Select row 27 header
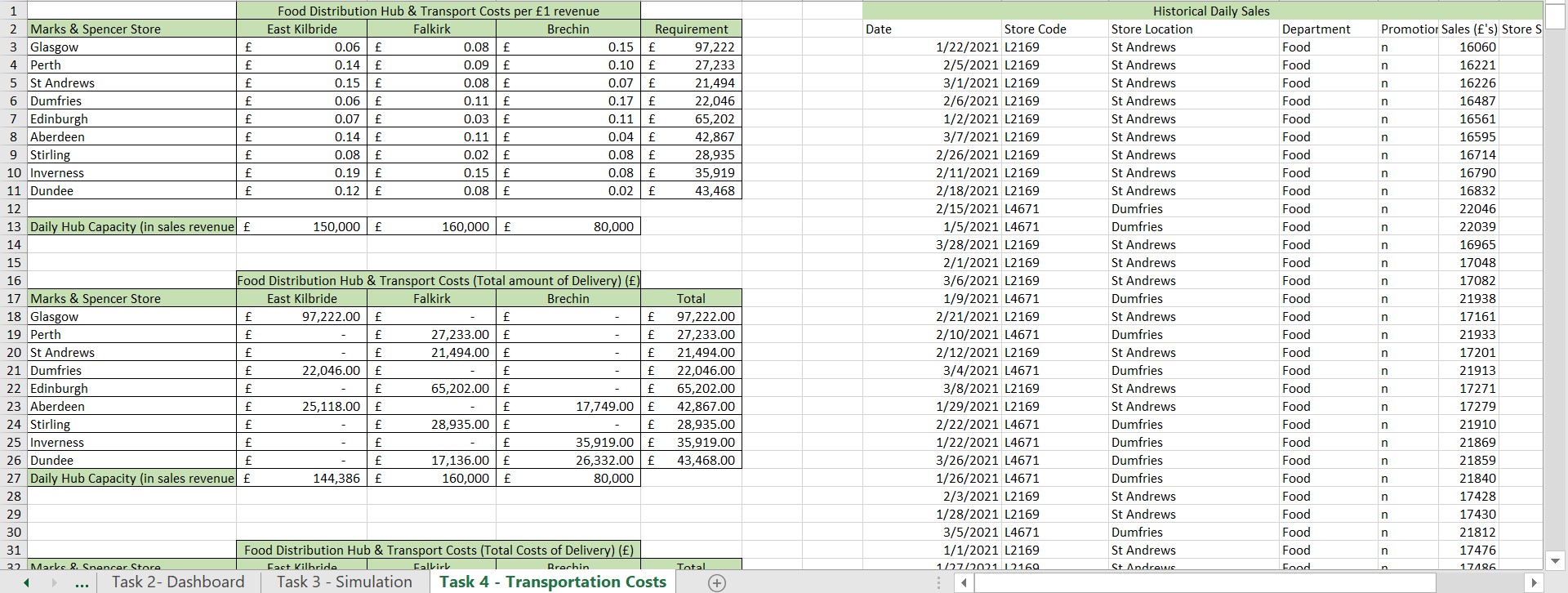Viewport: 1568px width, 593px height. [14, 479]
